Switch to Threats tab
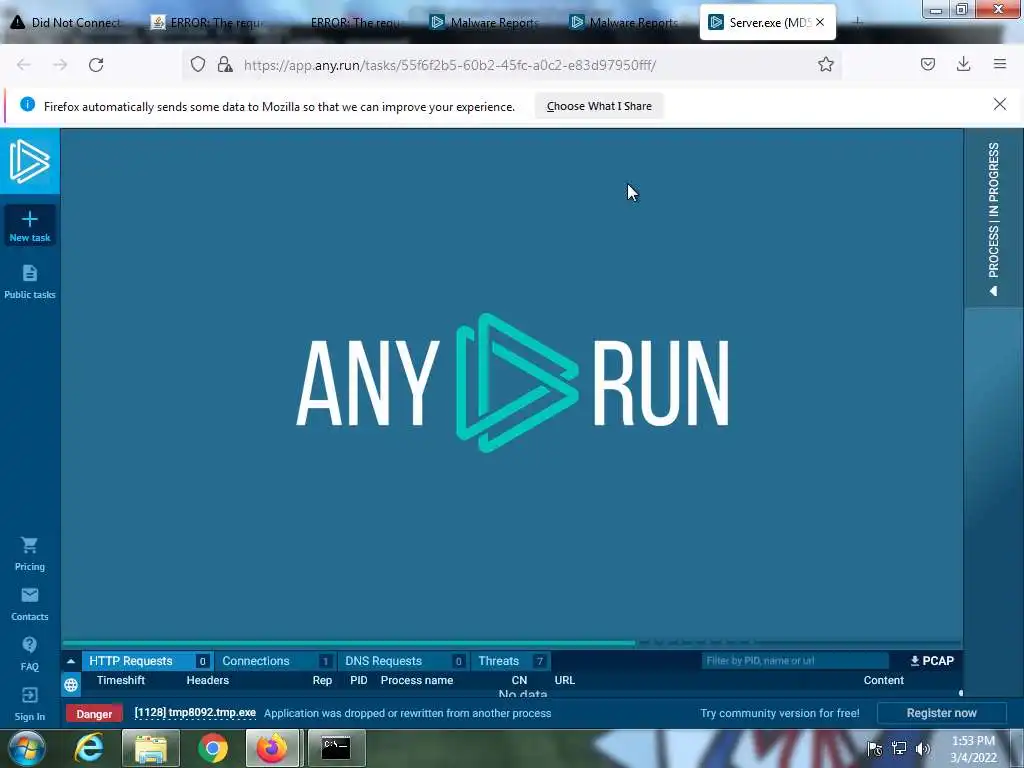Image resolution: width=1024 pixels, height=768 pixels. click(x=511, y=661)
